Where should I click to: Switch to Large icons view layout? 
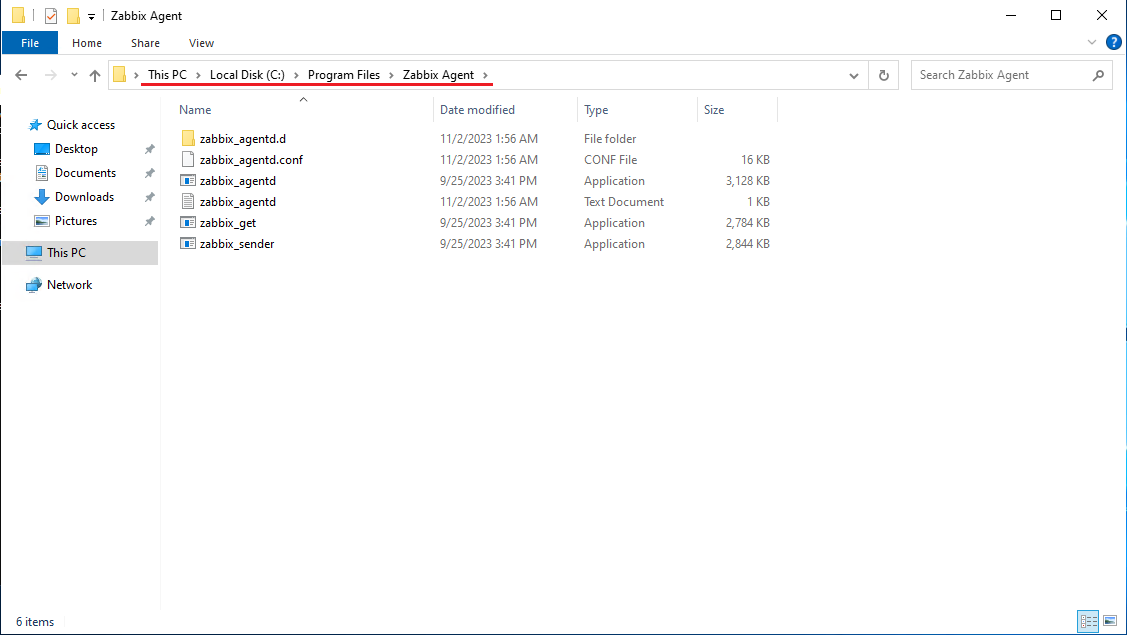point(1110,621)
